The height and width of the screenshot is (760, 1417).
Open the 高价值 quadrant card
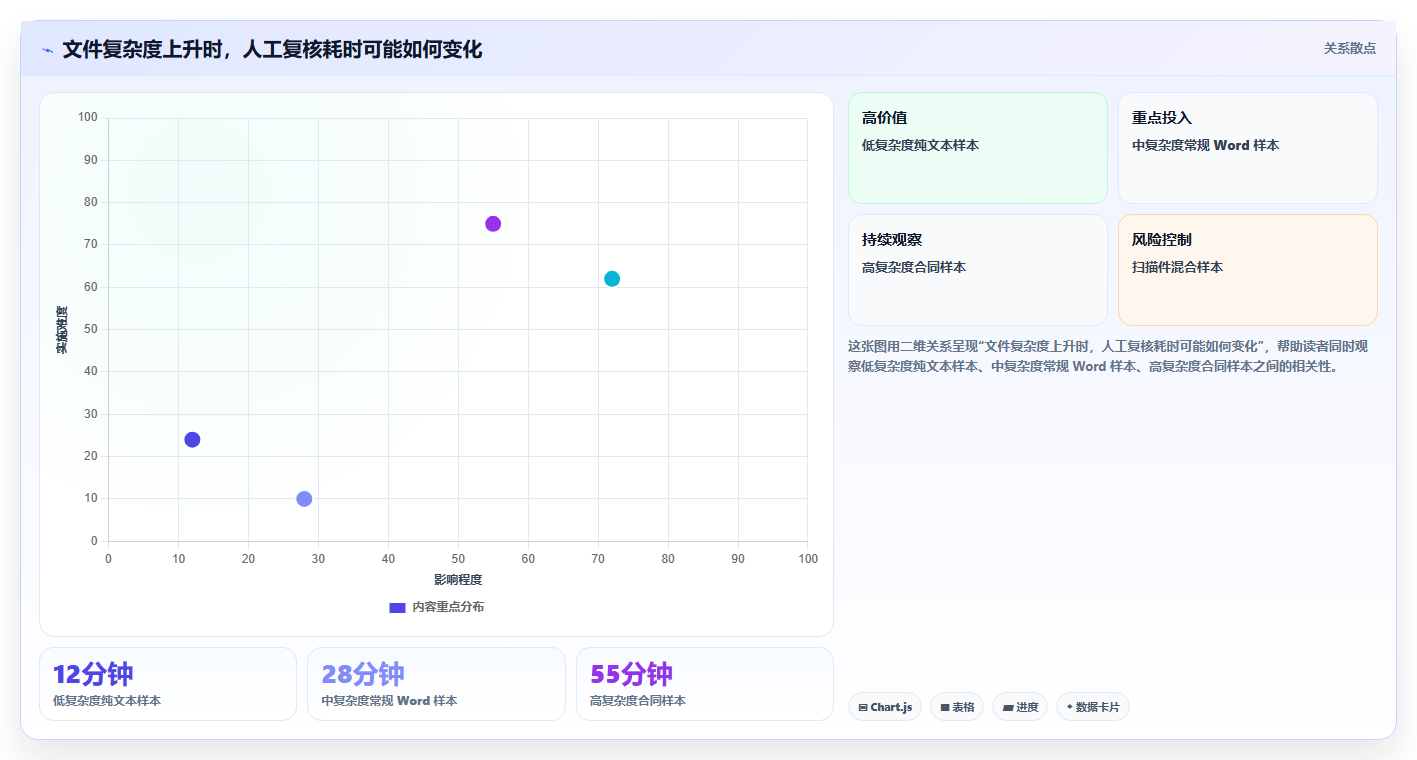(978, 148)
